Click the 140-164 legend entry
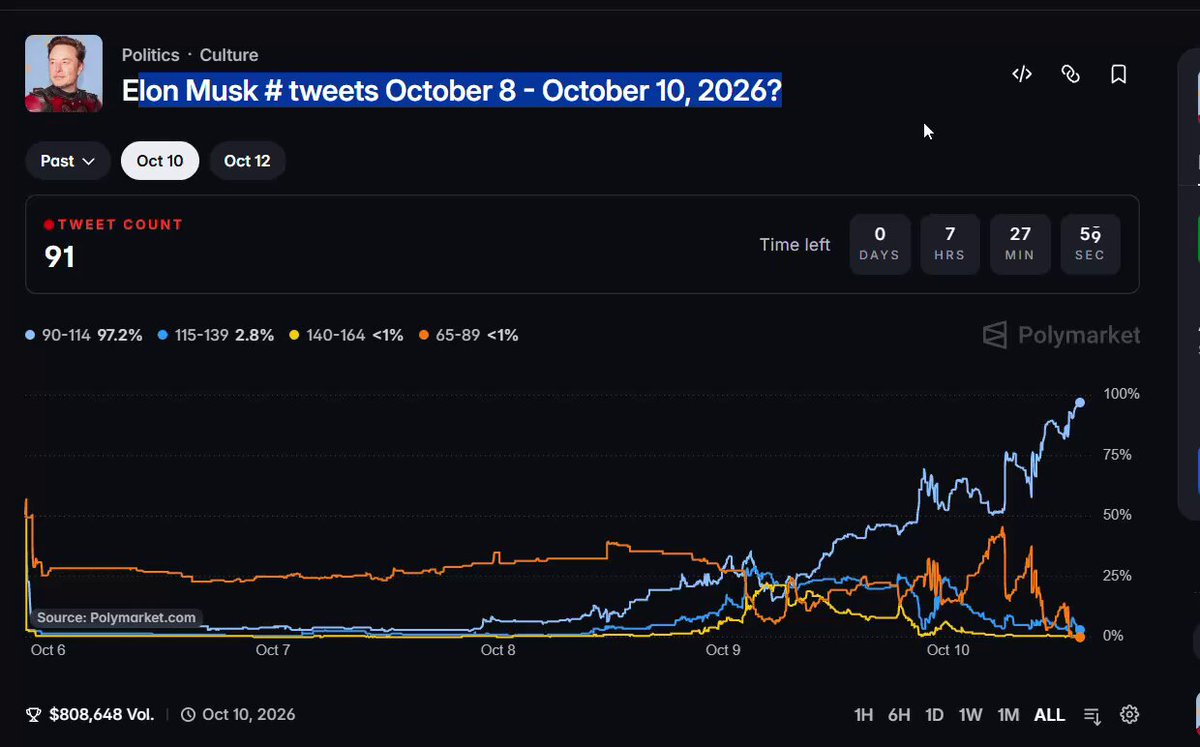 [346, 335]
